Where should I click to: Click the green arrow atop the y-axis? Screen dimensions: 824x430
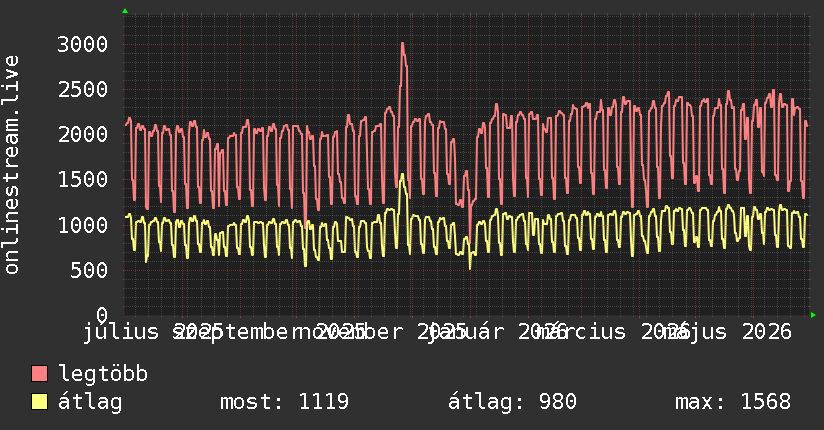125,11
